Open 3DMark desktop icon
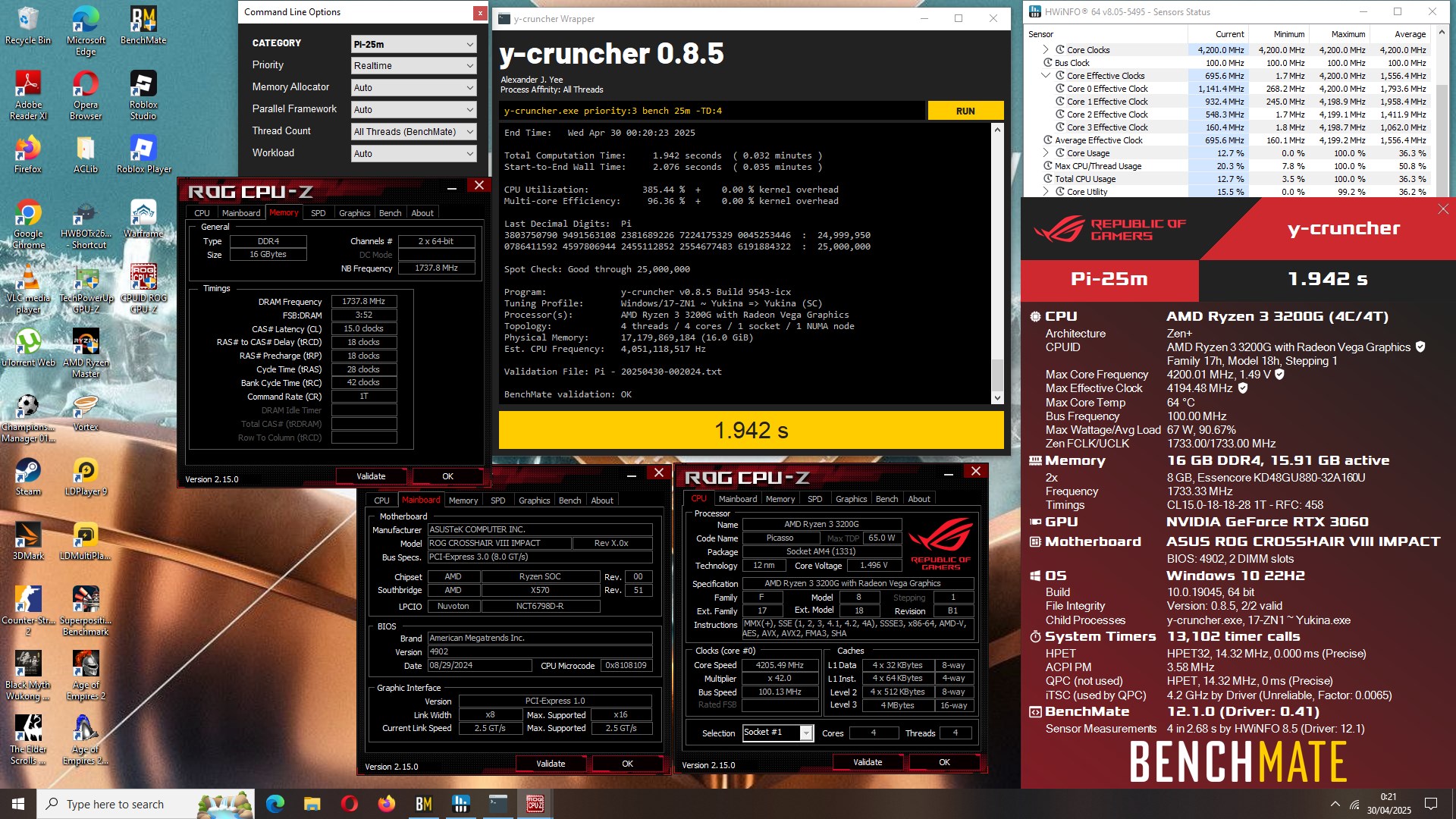1456x819 pixels. pos(28,541)
